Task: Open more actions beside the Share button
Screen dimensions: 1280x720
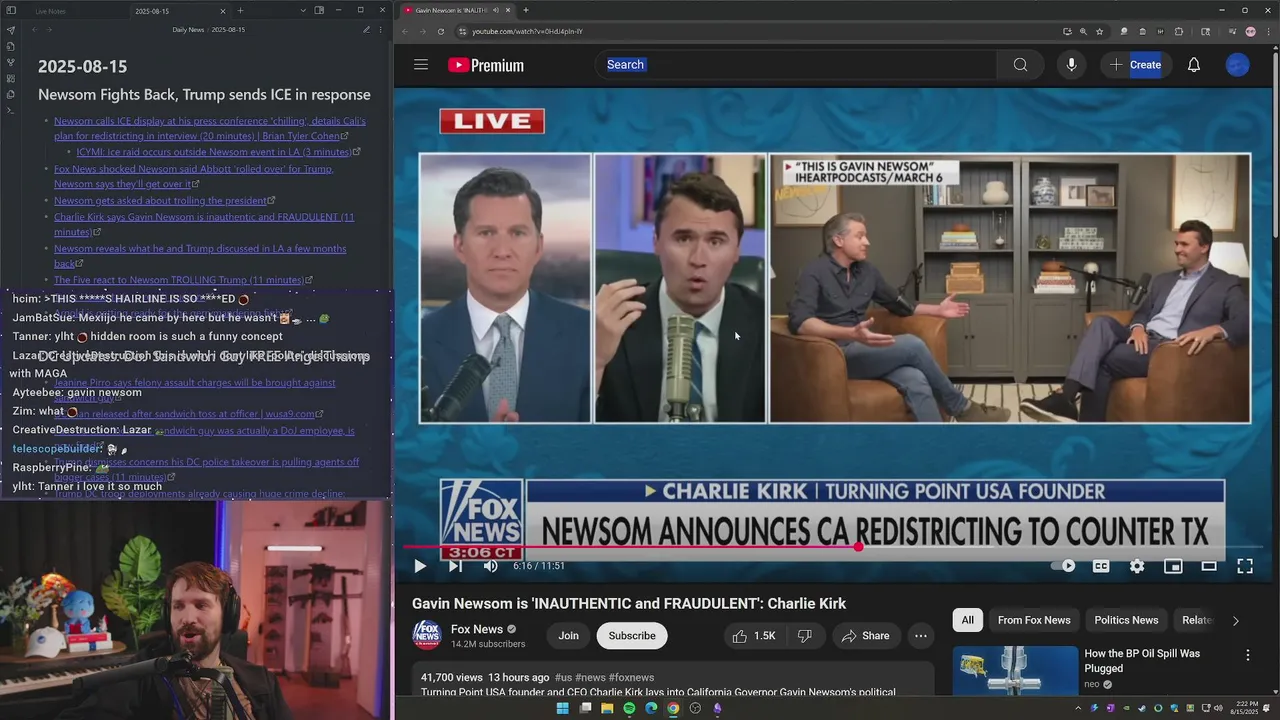Action: pyautogui.click(x=921, y=636)
